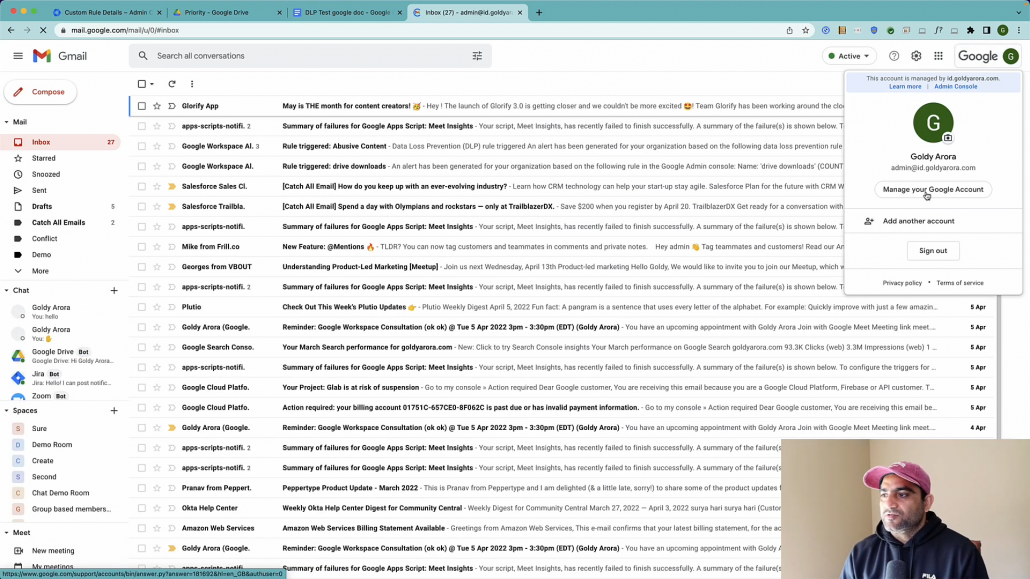Click the Gmail logo
This screenshot has width=1030, height=579.
(x=60, y=56)
